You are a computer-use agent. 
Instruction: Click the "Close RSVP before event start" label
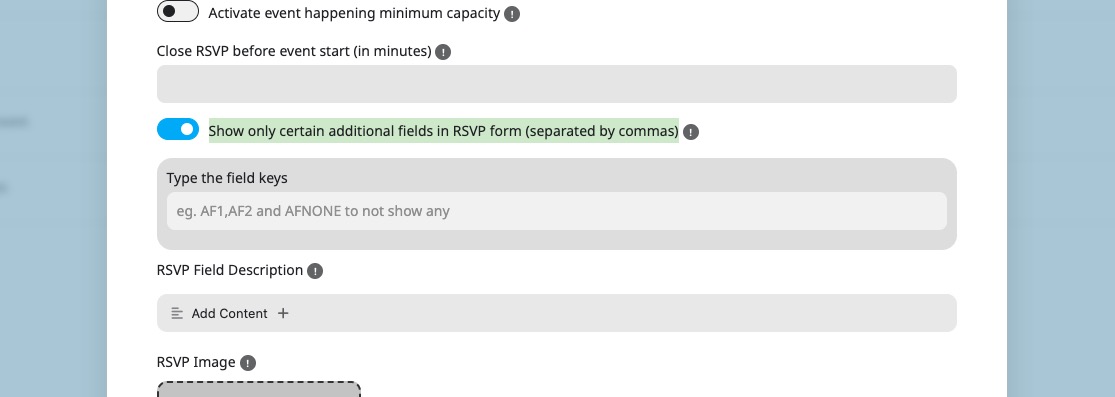click(x=294, y=51)
